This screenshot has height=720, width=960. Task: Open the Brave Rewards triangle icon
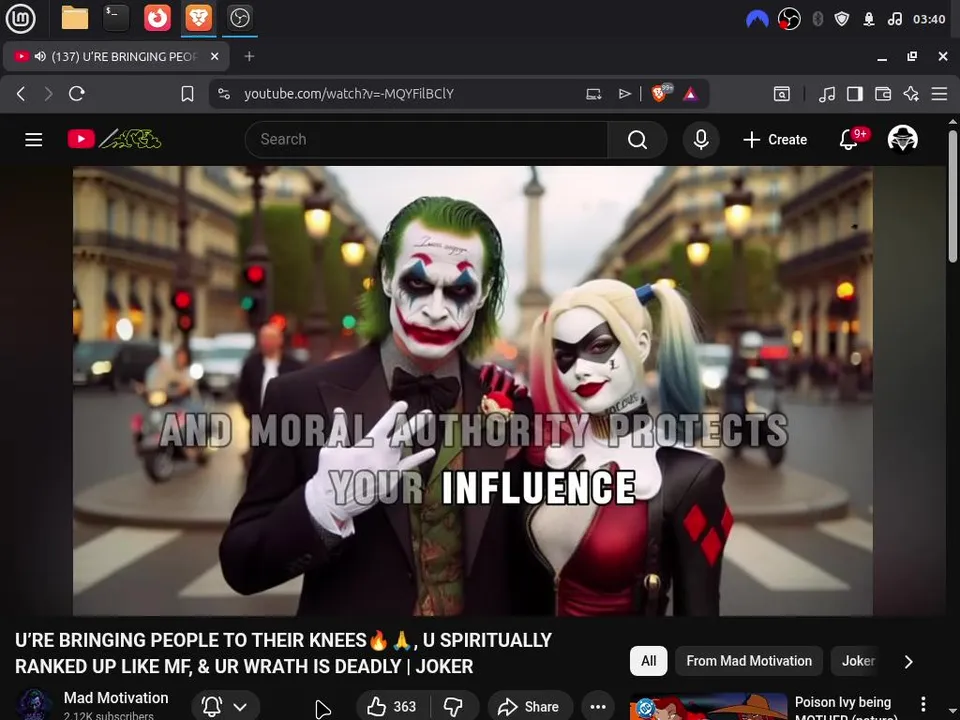pyautogui.click(x=691, y=94)
